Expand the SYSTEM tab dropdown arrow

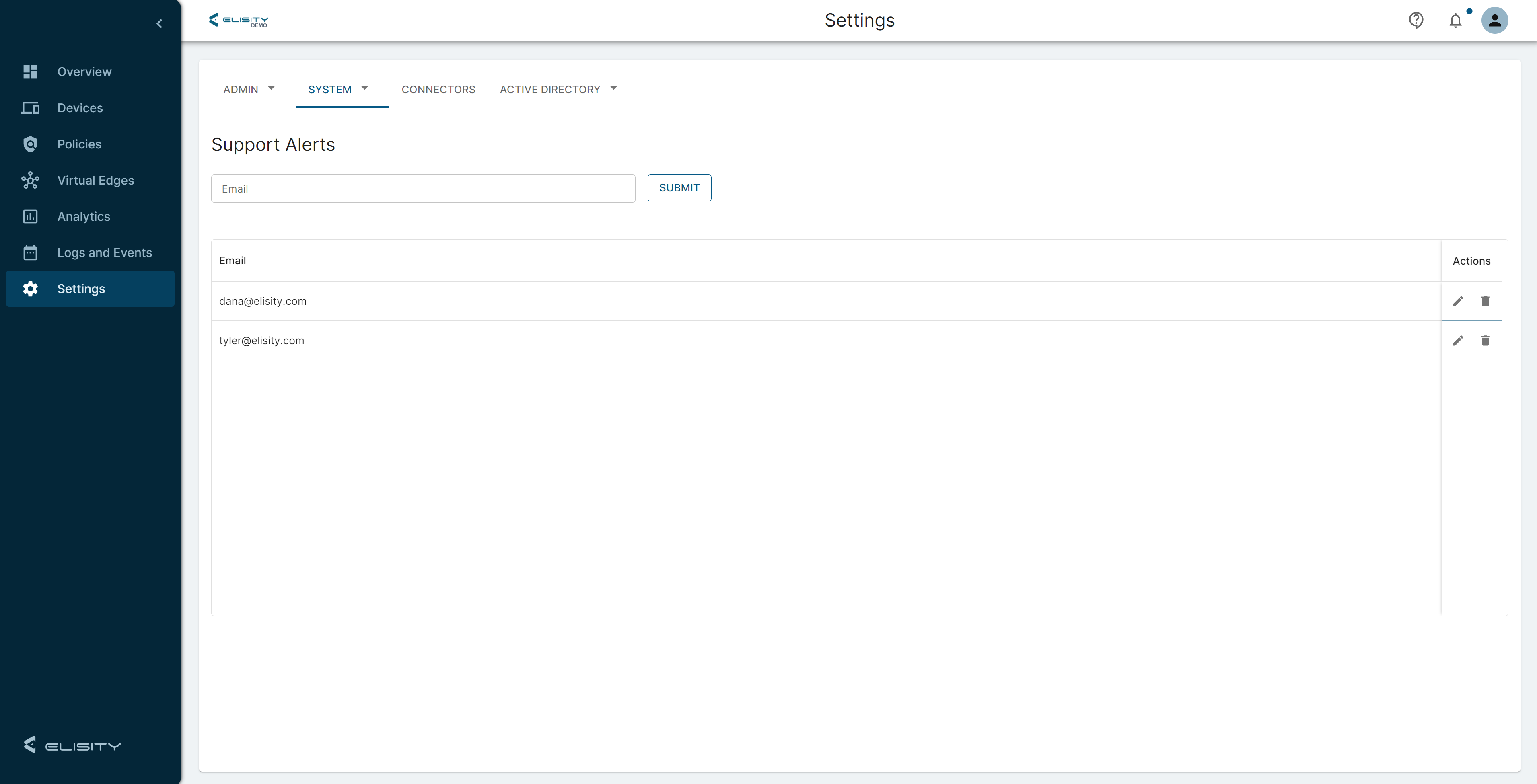click(364, 88)
